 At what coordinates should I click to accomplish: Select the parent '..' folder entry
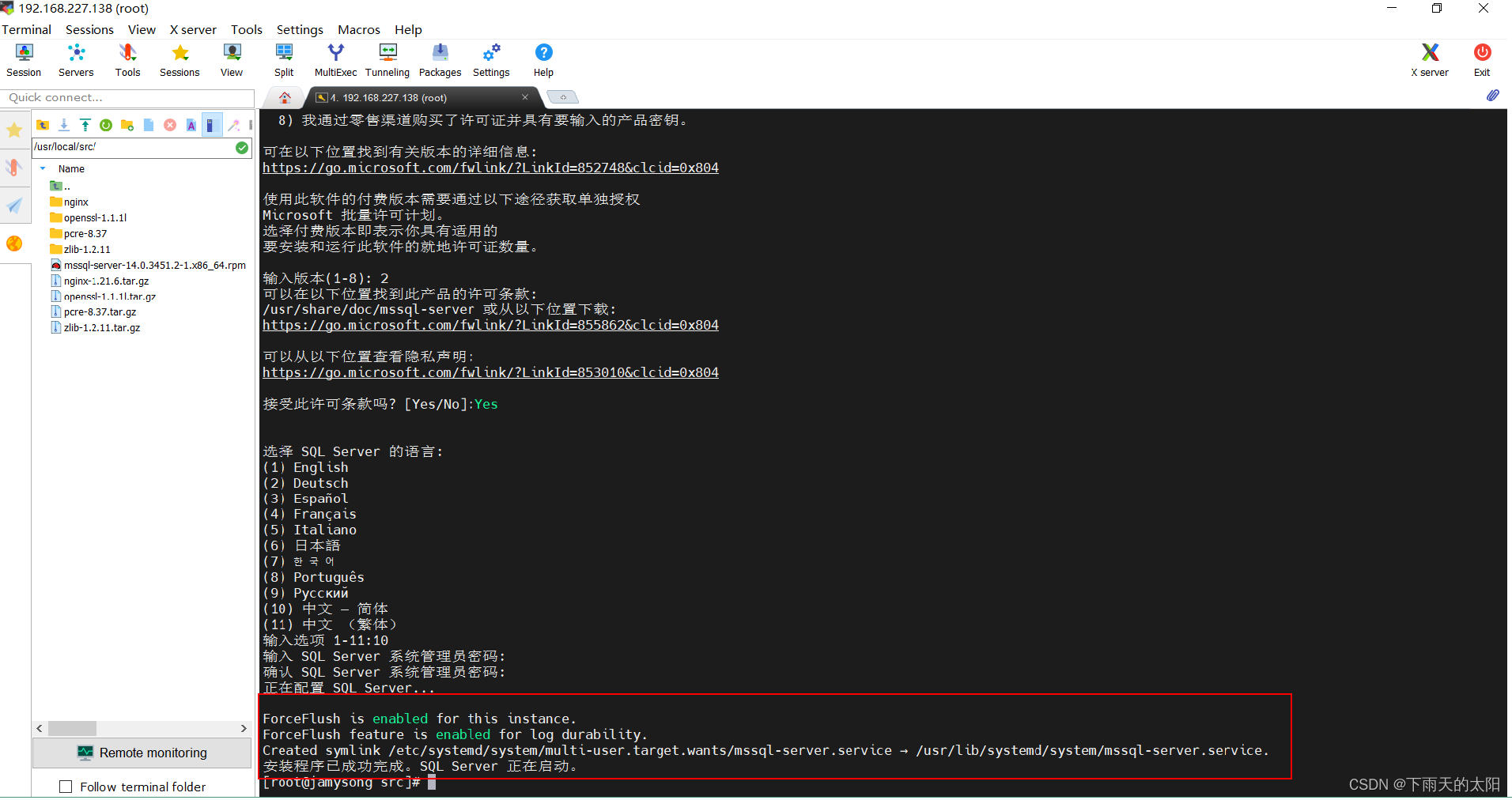[x=61, y=187]
